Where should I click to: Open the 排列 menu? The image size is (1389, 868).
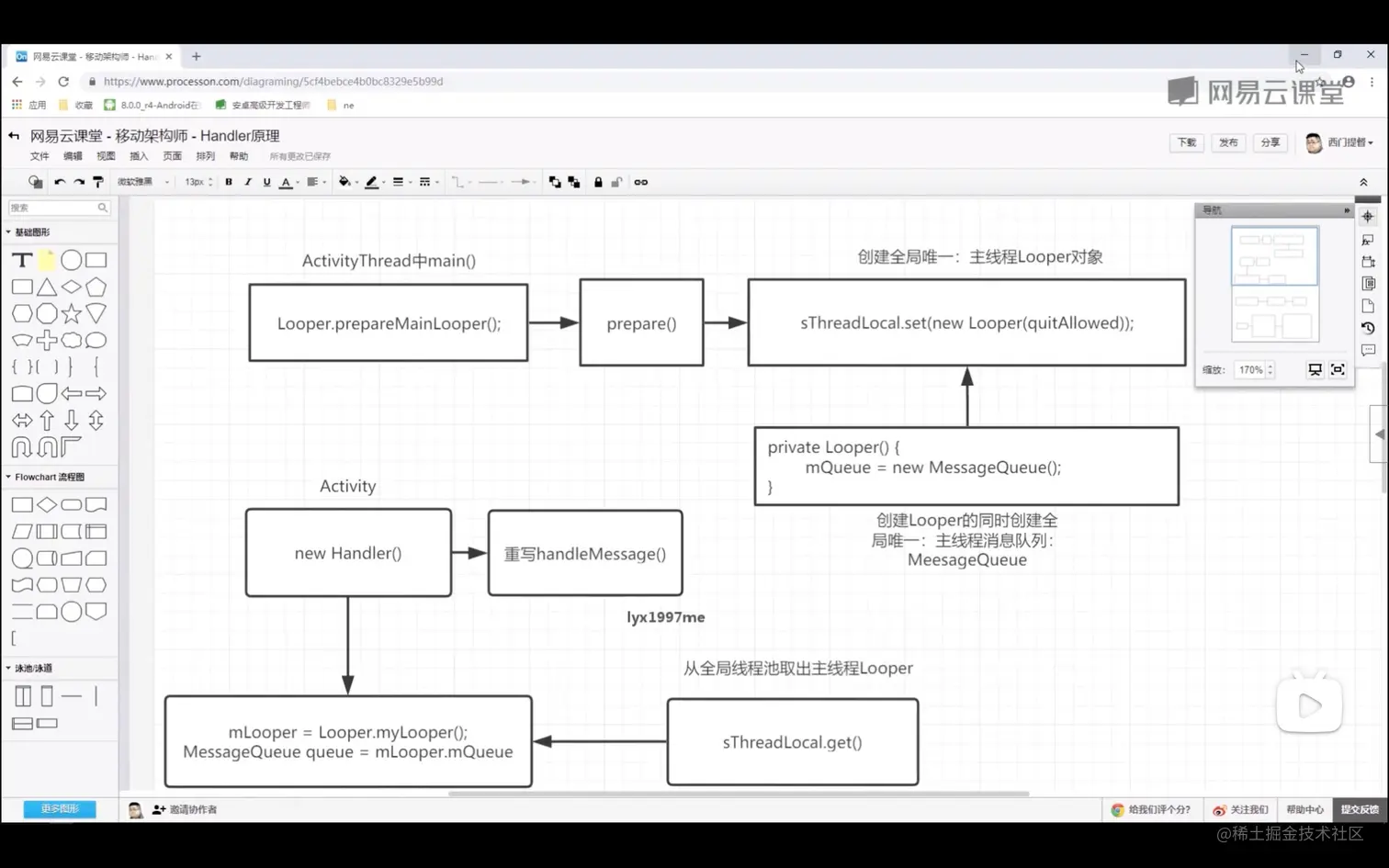point(205,156)
